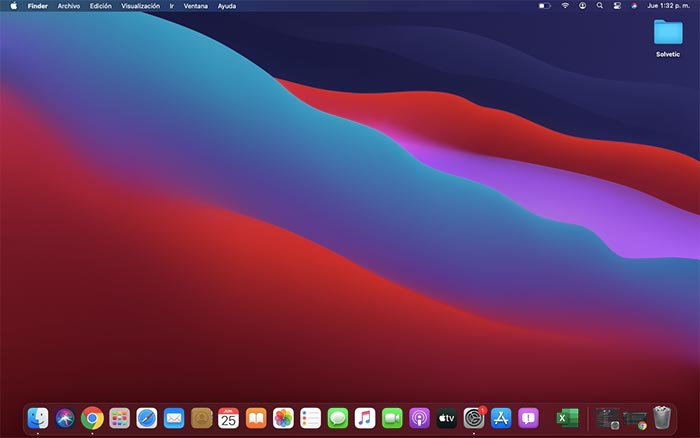This screenshot has height=438, width=700.
Task: Select the Solvetic folder on desktop
Action: coord(667,33)
